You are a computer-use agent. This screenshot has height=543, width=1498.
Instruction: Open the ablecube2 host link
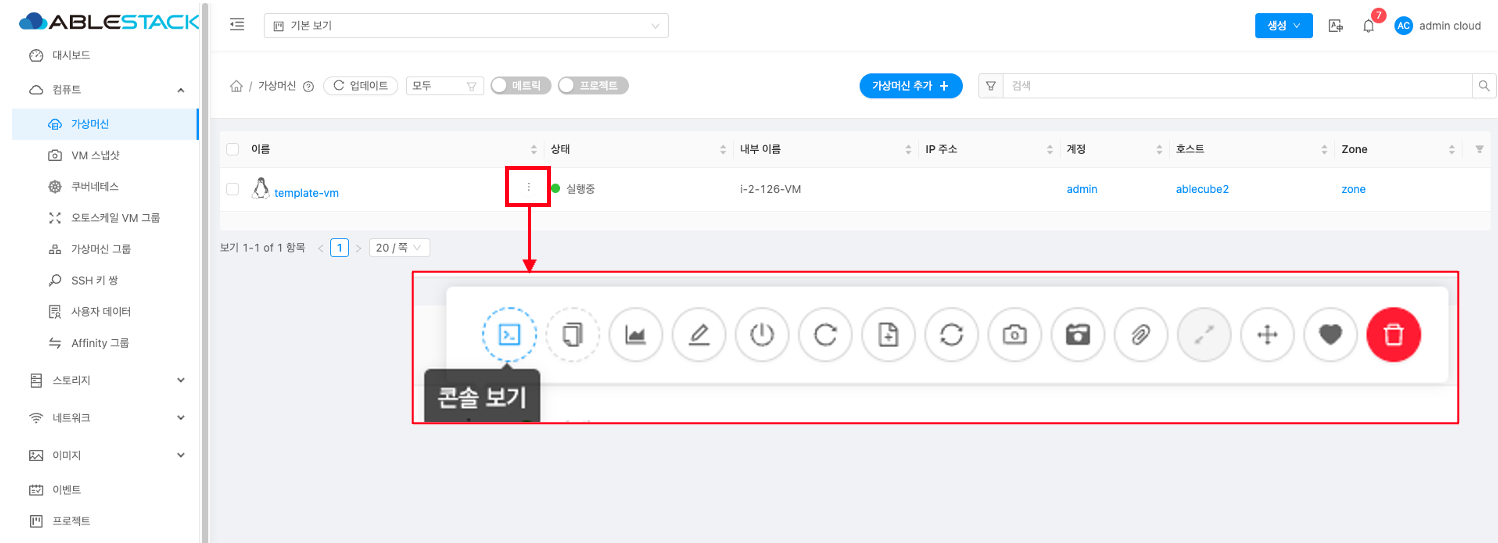(1202, 189)
